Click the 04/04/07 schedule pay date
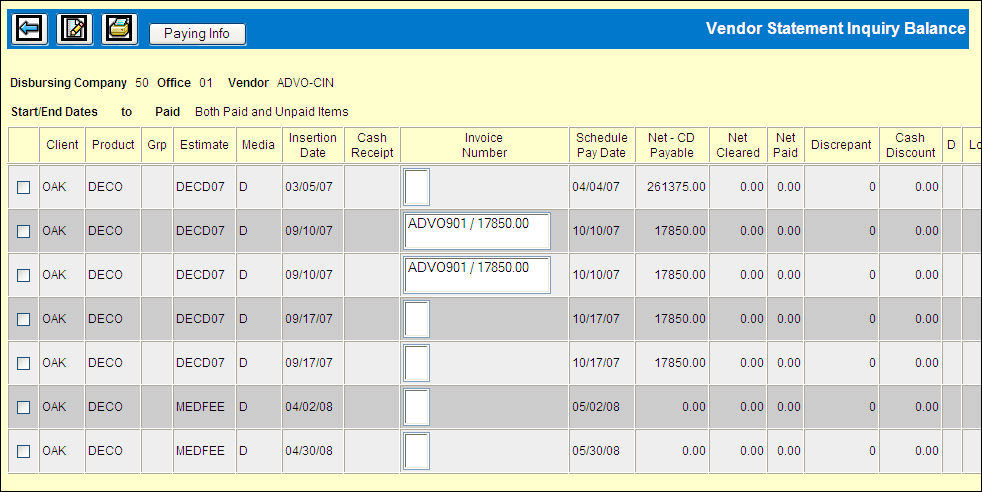982x492 pixels. (x=596, y=187)
